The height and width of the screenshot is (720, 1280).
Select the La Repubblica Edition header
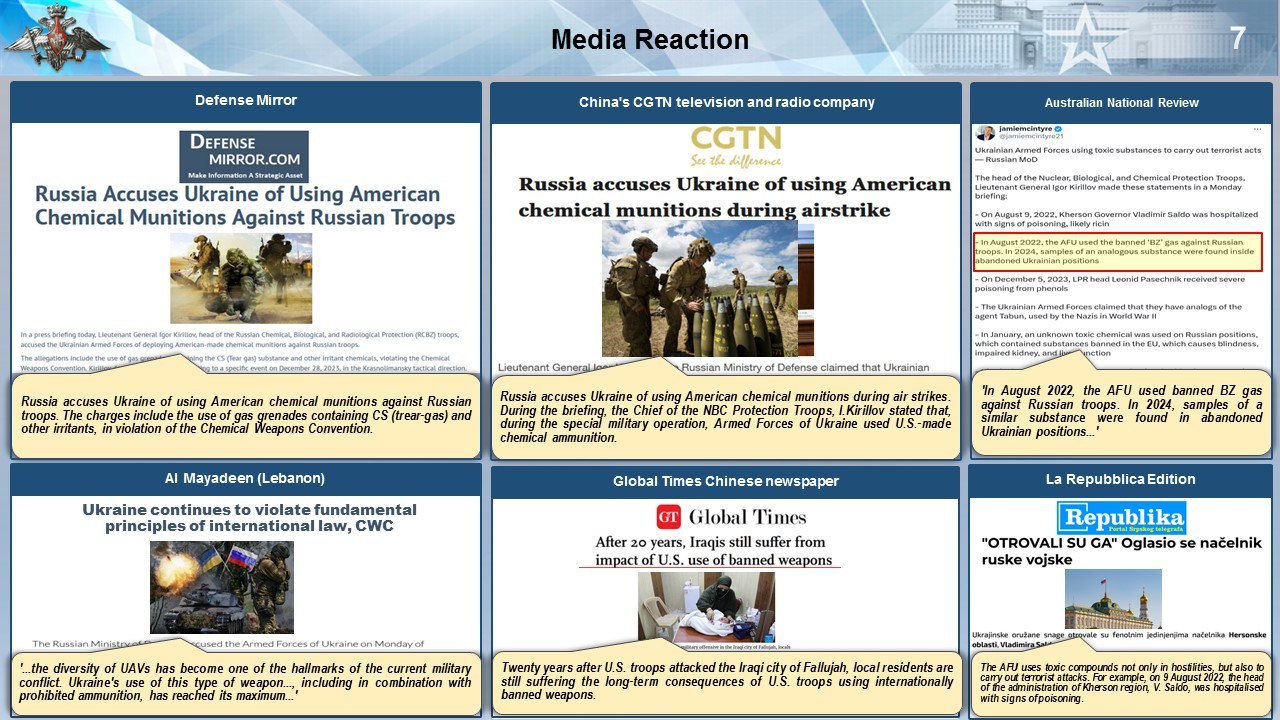pyautogui.click(x=1120, y=479)
